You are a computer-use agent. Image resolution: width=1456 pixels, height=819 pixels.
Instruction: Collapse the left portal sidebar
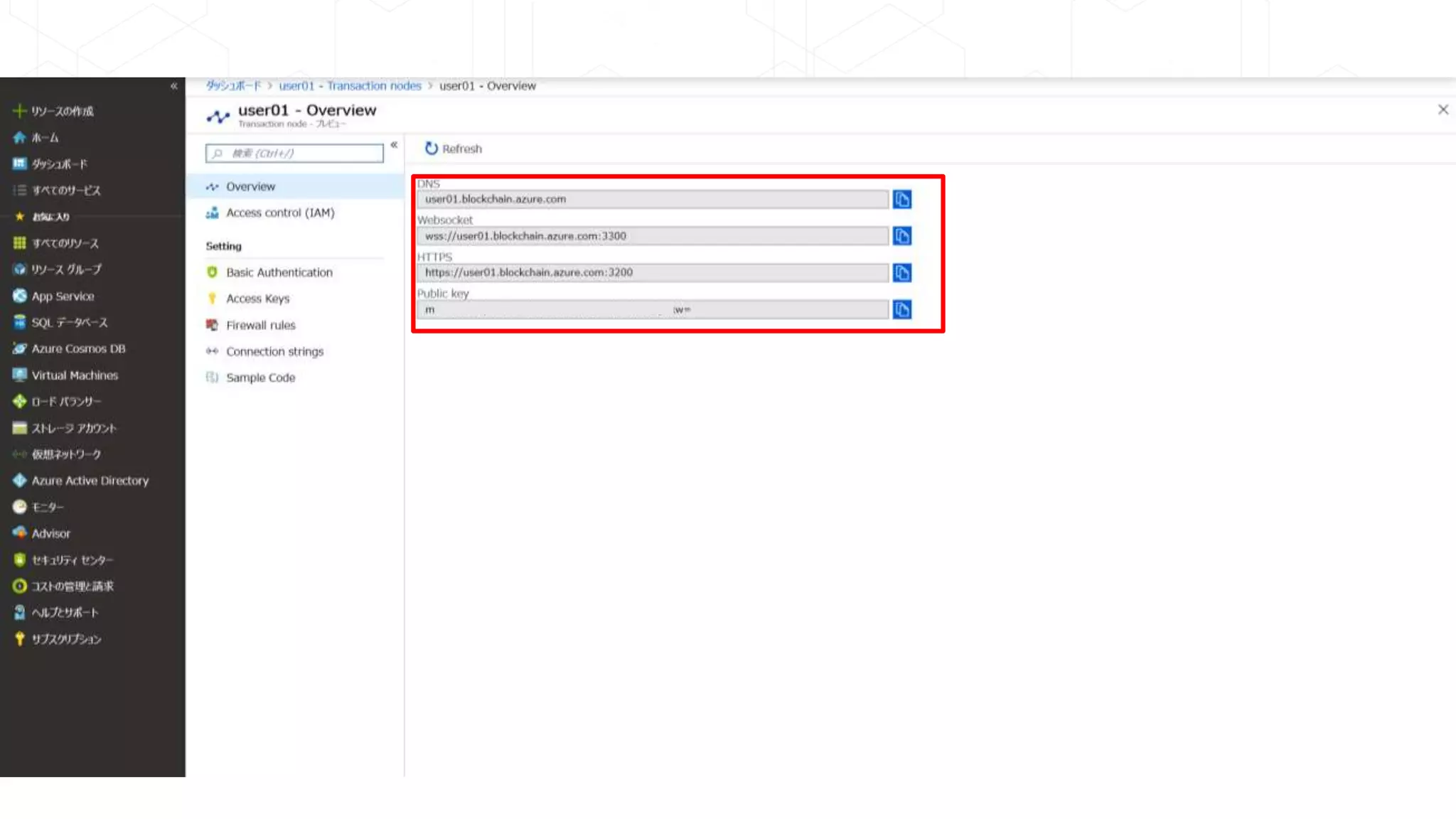174,86
